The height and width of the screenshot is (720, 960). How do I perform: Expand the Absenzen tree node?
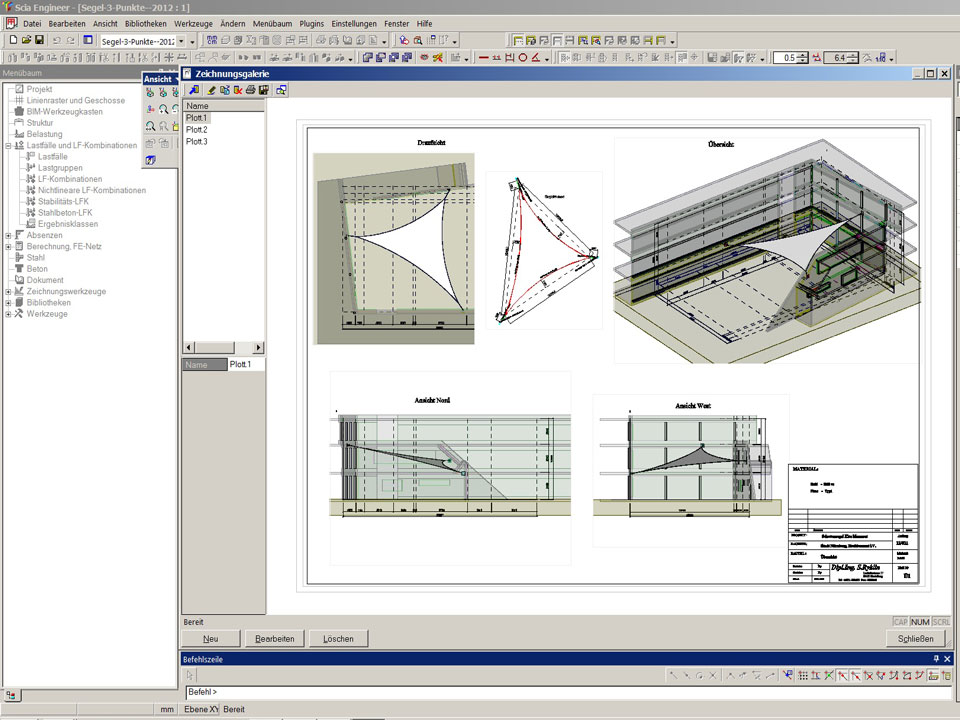8,235
